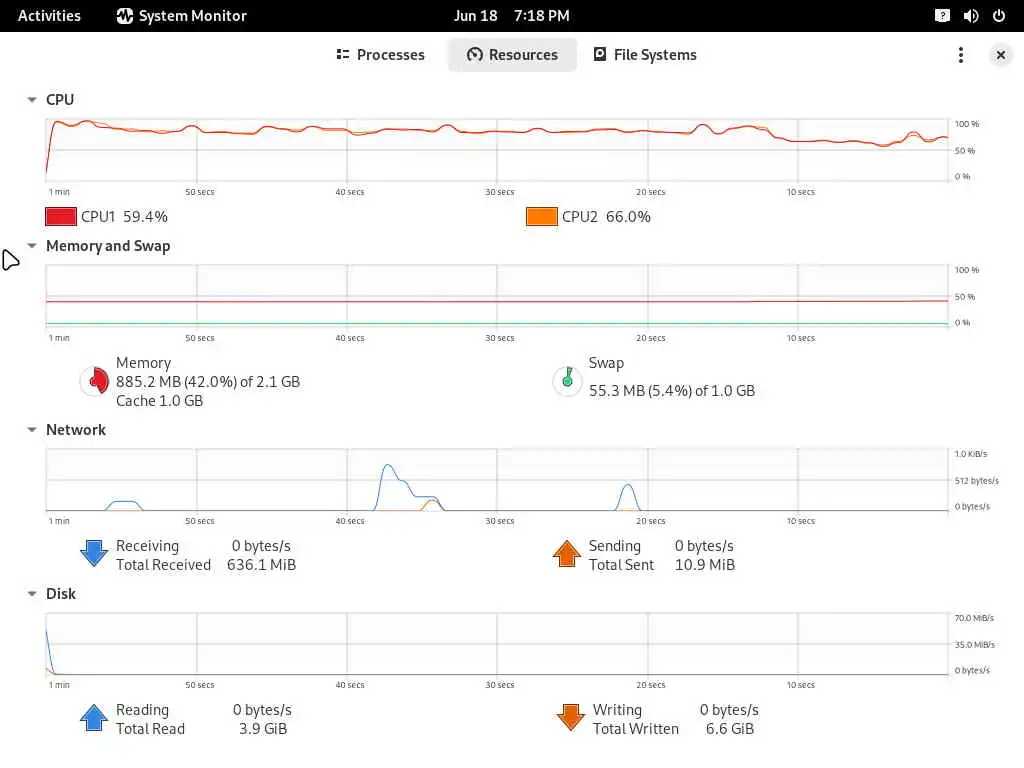
Task: Click the orange Sending up-arrow icon
Action: 567,554
